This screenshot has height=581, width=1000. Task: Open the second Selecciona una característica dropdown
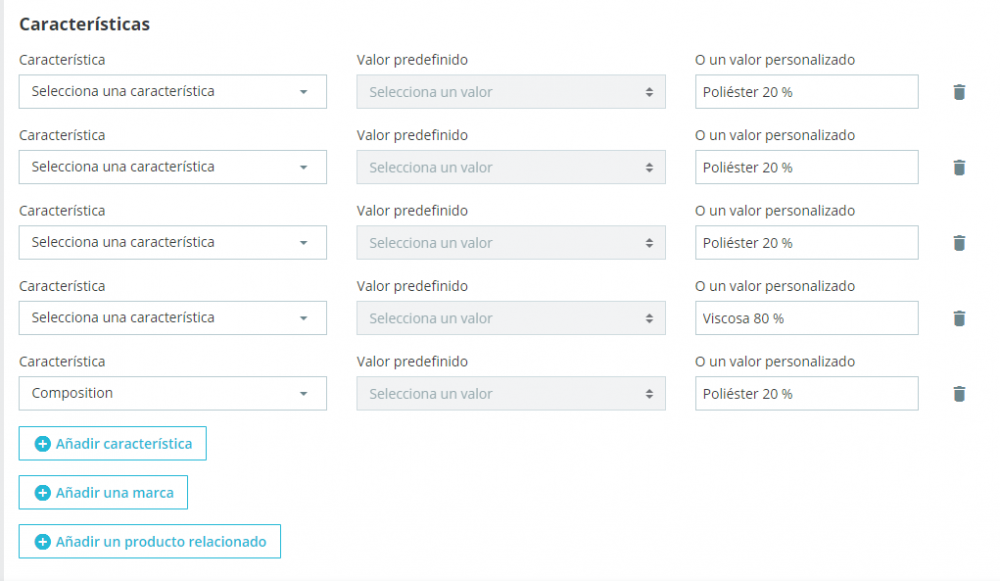(172, 167)
